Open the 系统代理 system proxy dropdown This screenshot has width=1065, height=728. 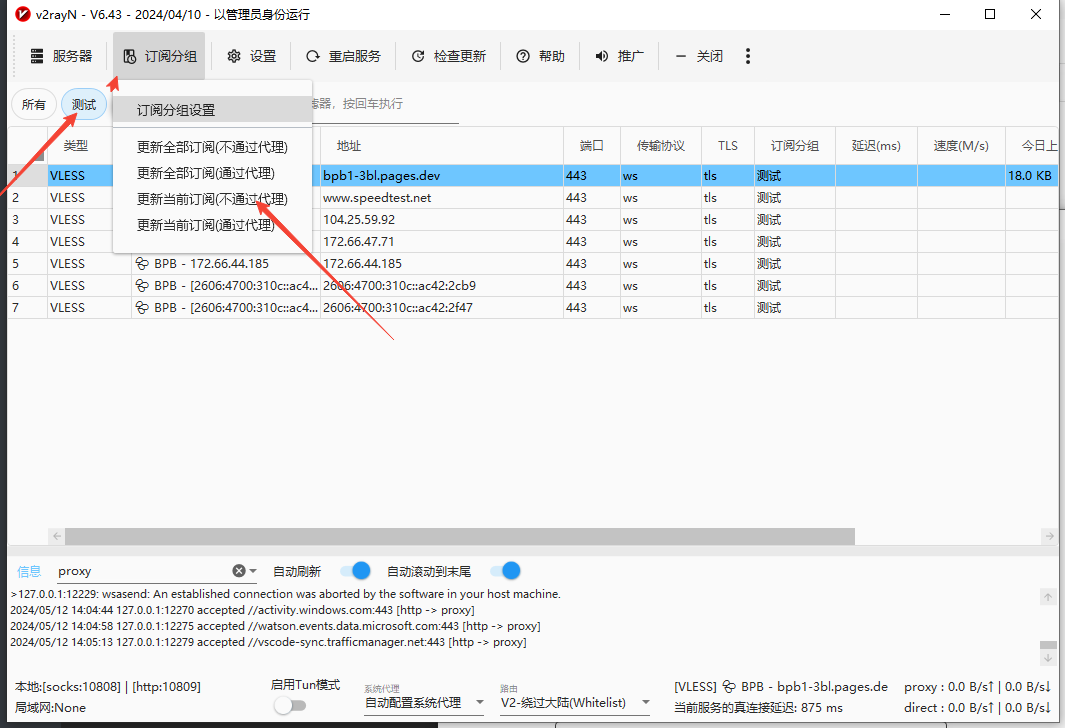coord(424,703)
